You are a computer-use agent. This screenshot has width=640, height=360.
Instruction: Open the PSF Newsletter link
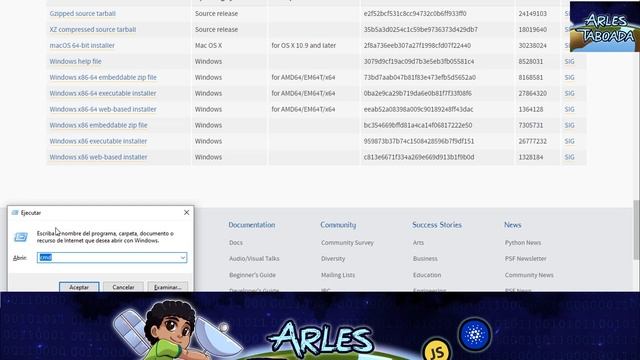[525, 258]
